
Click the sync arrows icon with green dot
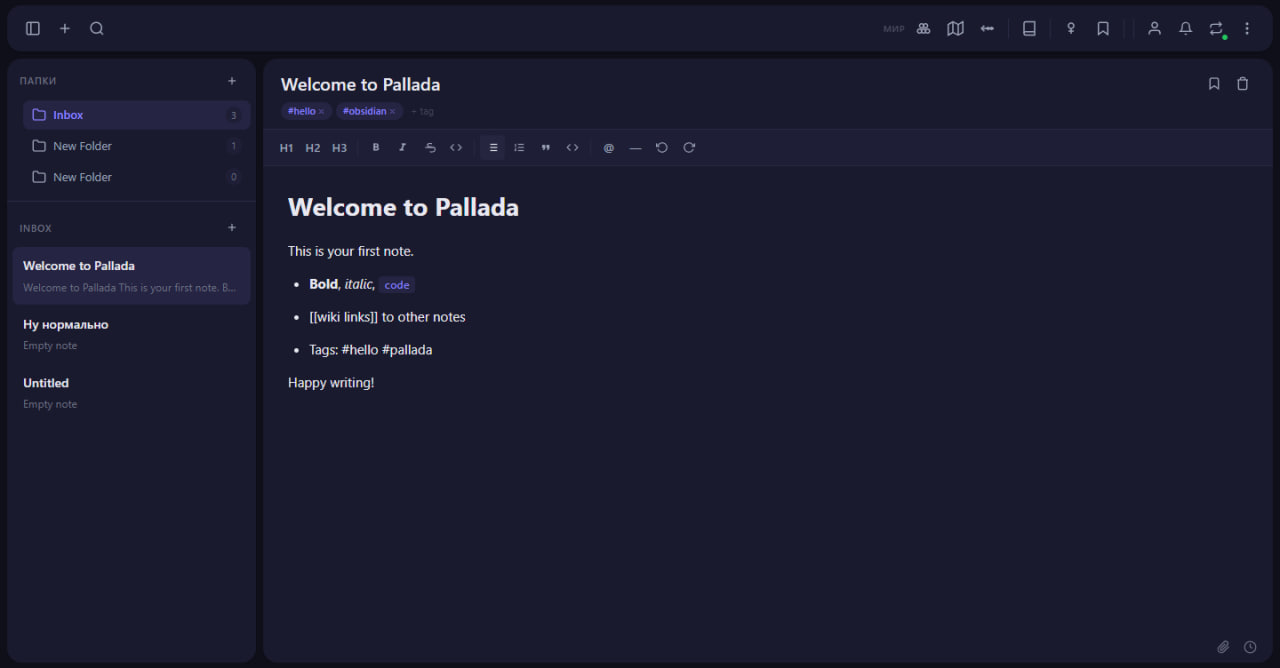pyautogui.click(x=1216, y=29)
